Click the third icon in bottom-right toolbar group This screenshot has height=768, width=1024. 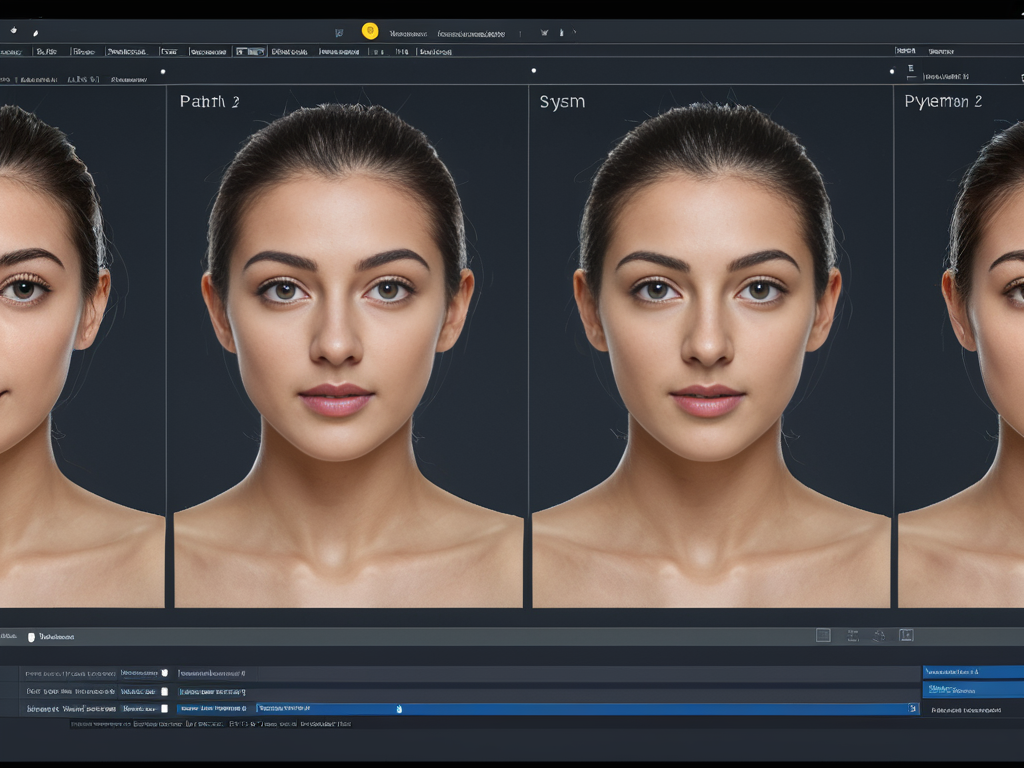(879, 635)
